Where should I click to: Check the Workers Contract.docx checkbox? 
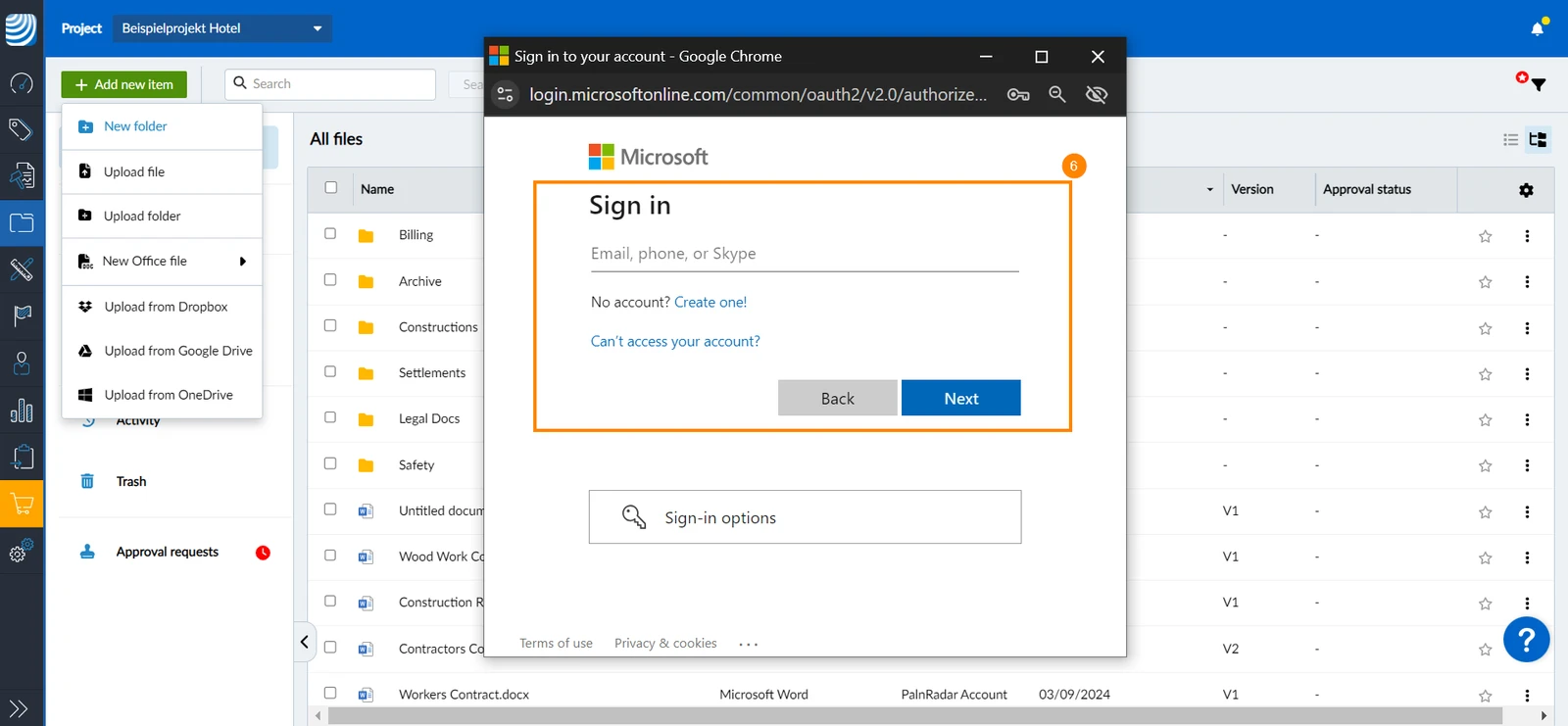[x=330, y=693]
